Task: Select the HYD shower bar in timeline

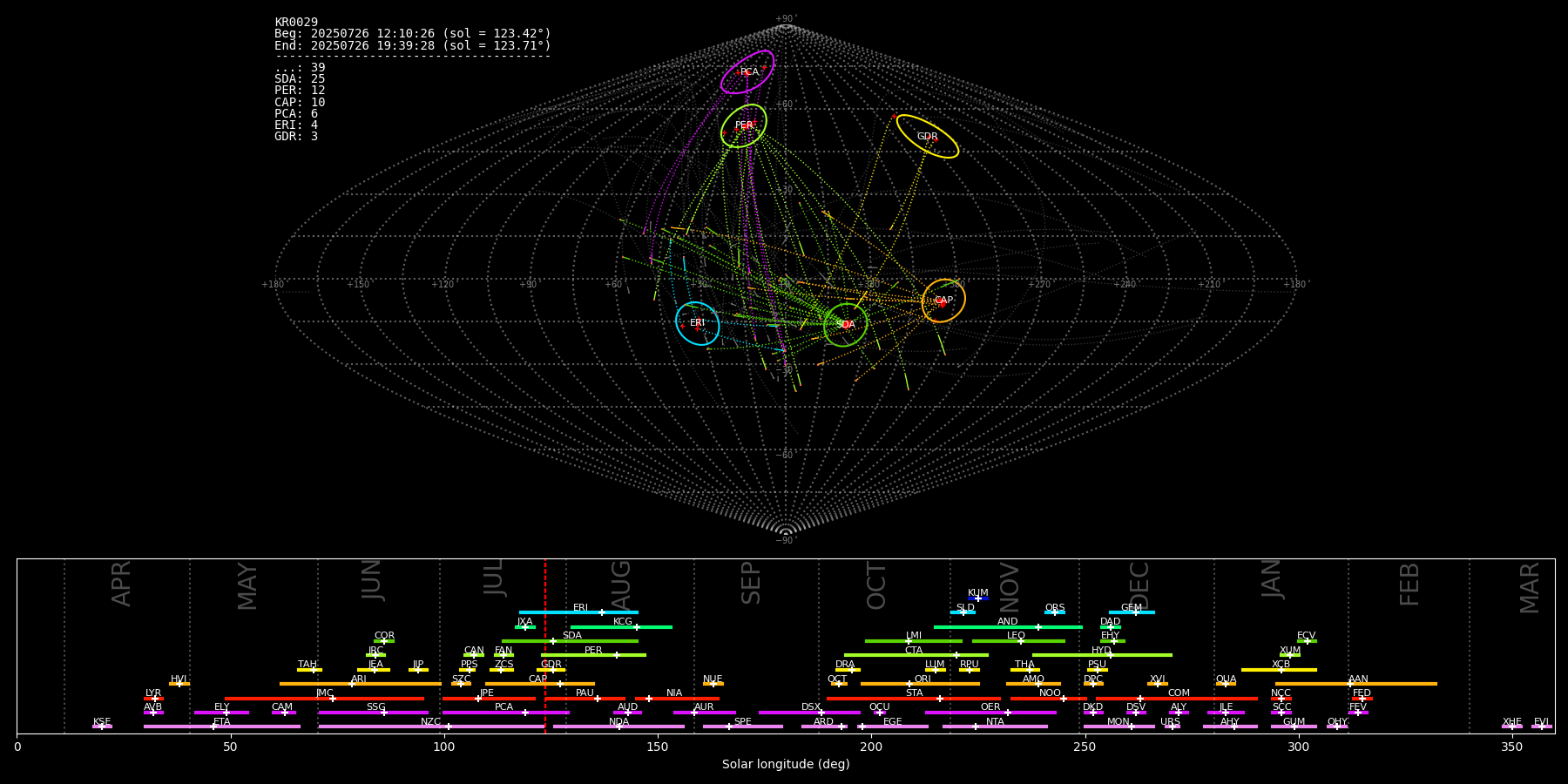Action: tap(1102, 654)
